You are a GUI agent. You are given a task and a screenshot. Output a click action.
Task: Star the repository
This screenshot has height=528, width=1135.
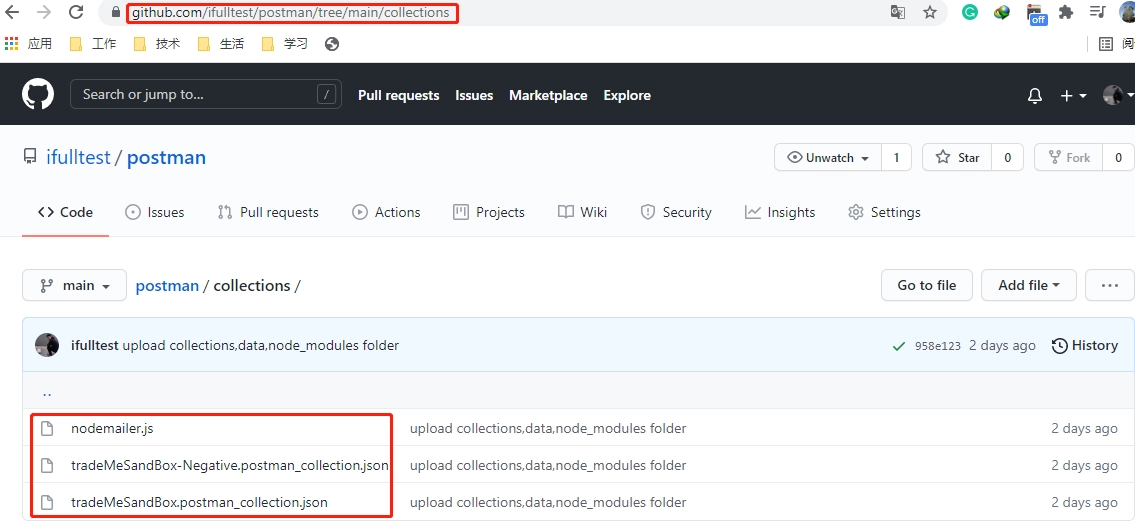pos(958,157)
